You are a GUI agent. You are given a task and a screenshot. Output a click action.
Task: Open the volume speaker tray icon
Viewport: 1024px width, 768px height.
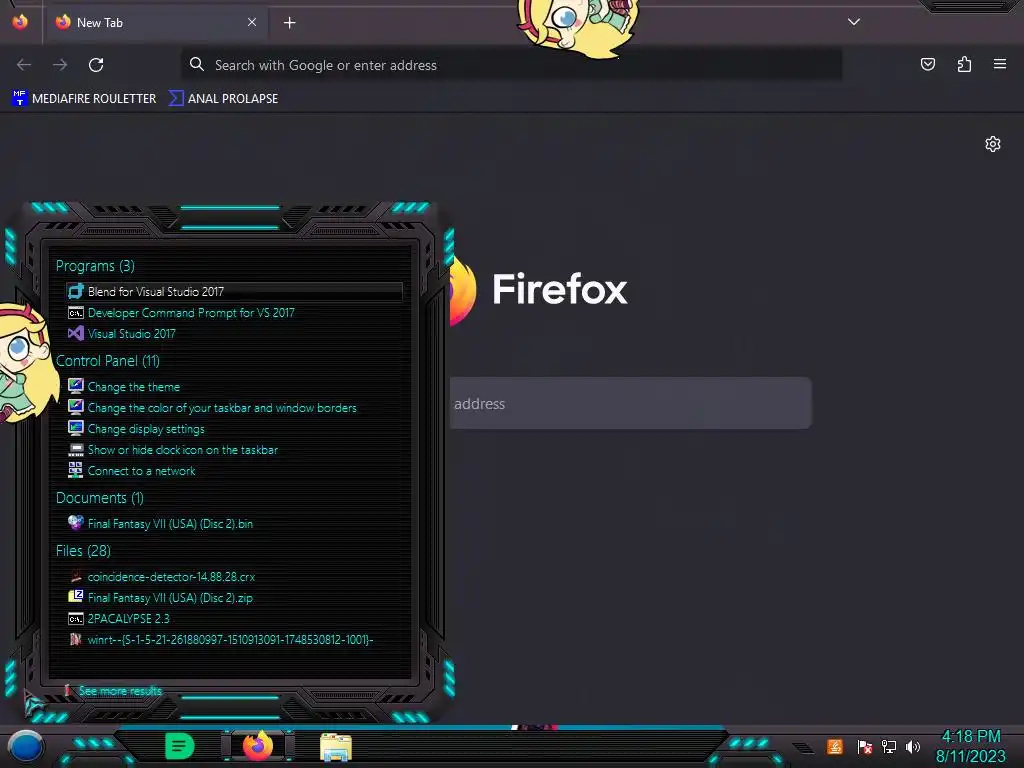point(912,746)
